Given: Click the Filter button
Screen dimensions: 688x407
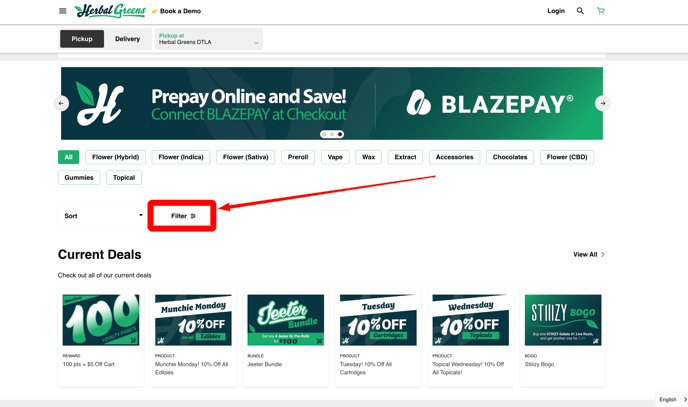Looking at the screenshot, I should click(182, 216).
